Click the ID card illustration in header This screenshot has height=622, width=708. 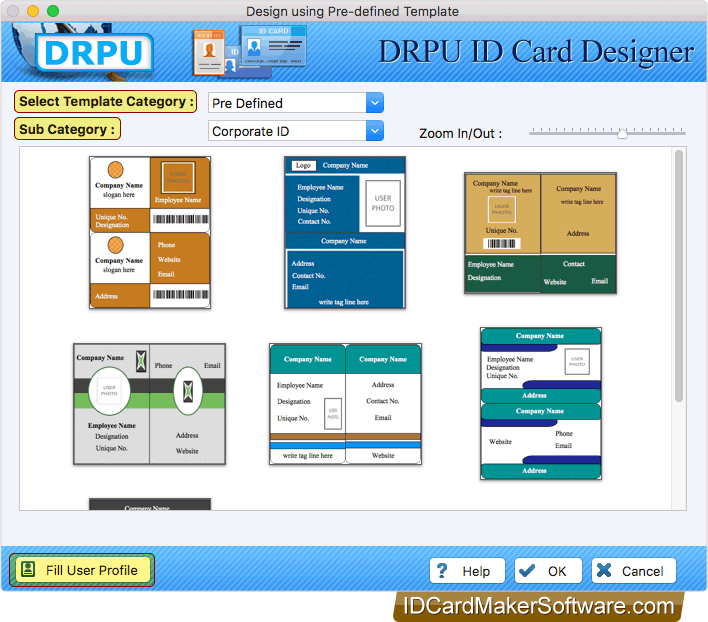click(251, 51)
